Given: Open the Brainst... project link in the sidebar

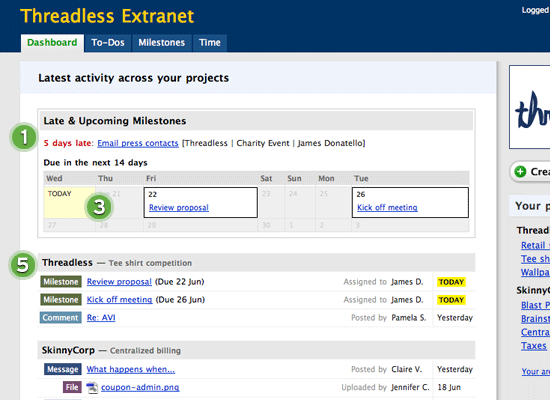Looking at the screenshot, I should click(535, 319).
